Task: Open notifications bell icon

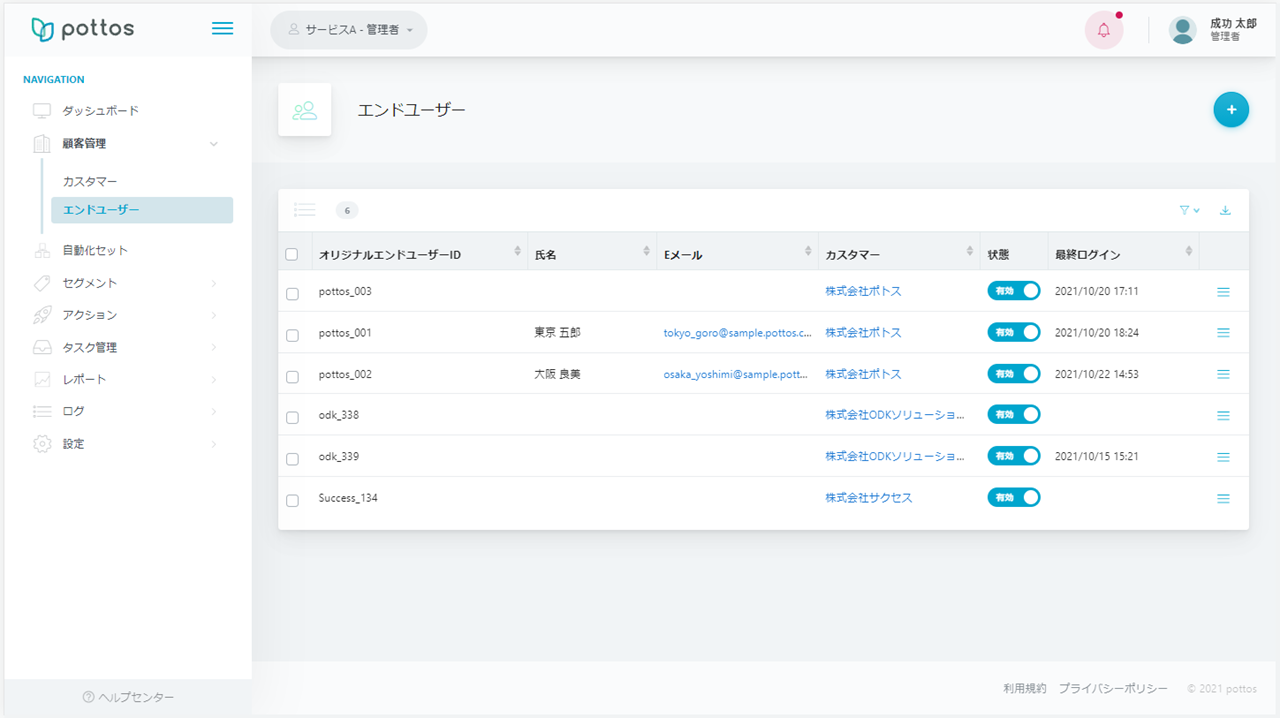Action: pyautogui.click(x=1104, y=30)
